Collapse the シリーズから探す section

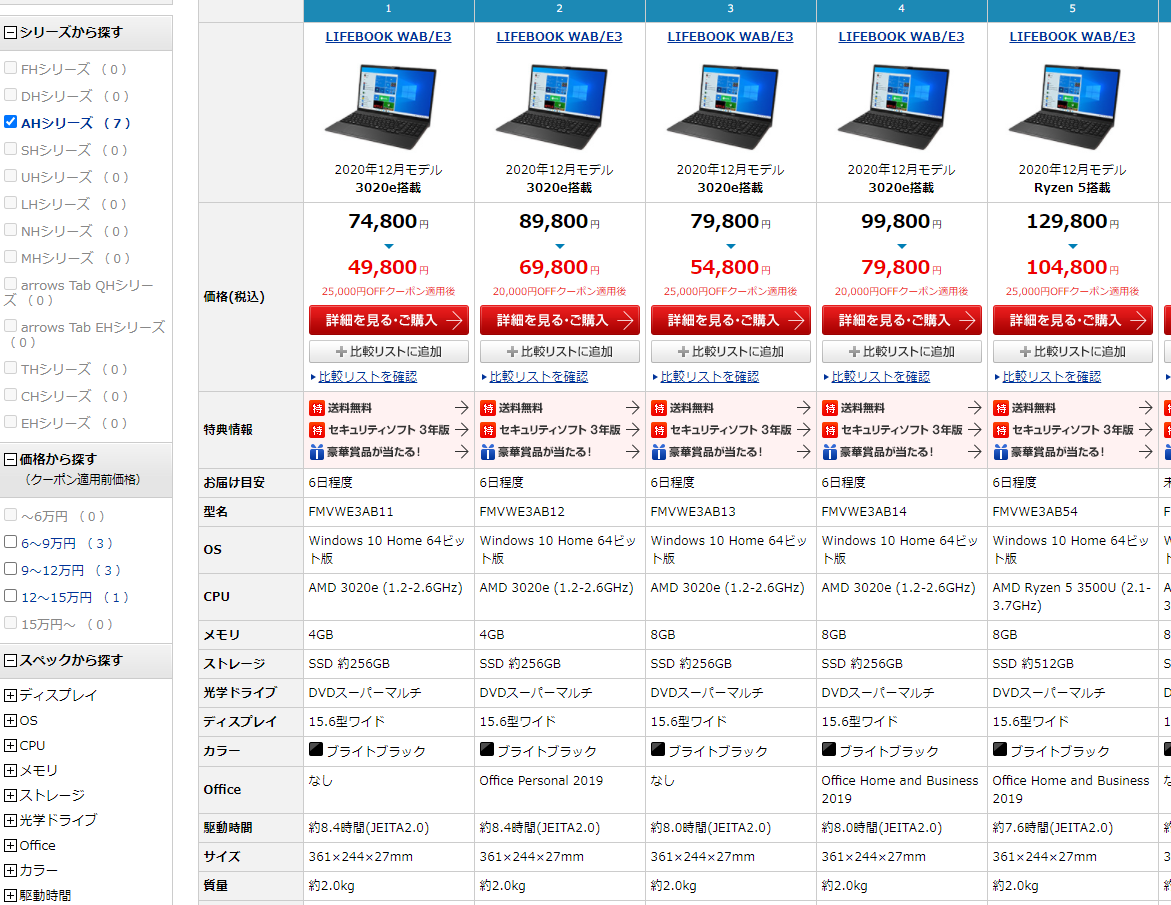point(10,32)
